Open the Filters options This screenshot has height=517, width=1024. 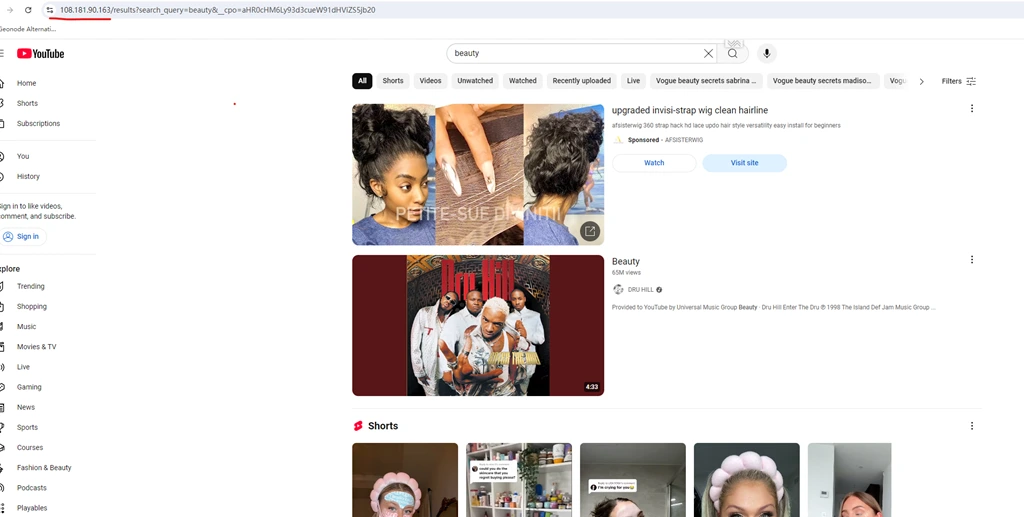(958, 81)
